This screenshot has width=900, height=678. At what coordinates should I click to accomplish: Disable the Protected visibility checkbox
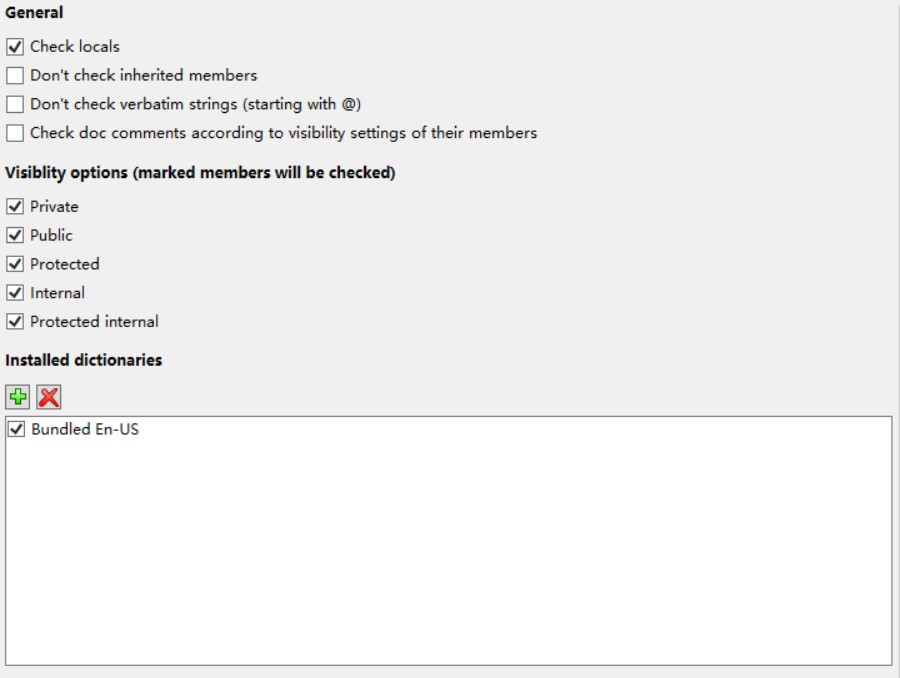[15, 264]
